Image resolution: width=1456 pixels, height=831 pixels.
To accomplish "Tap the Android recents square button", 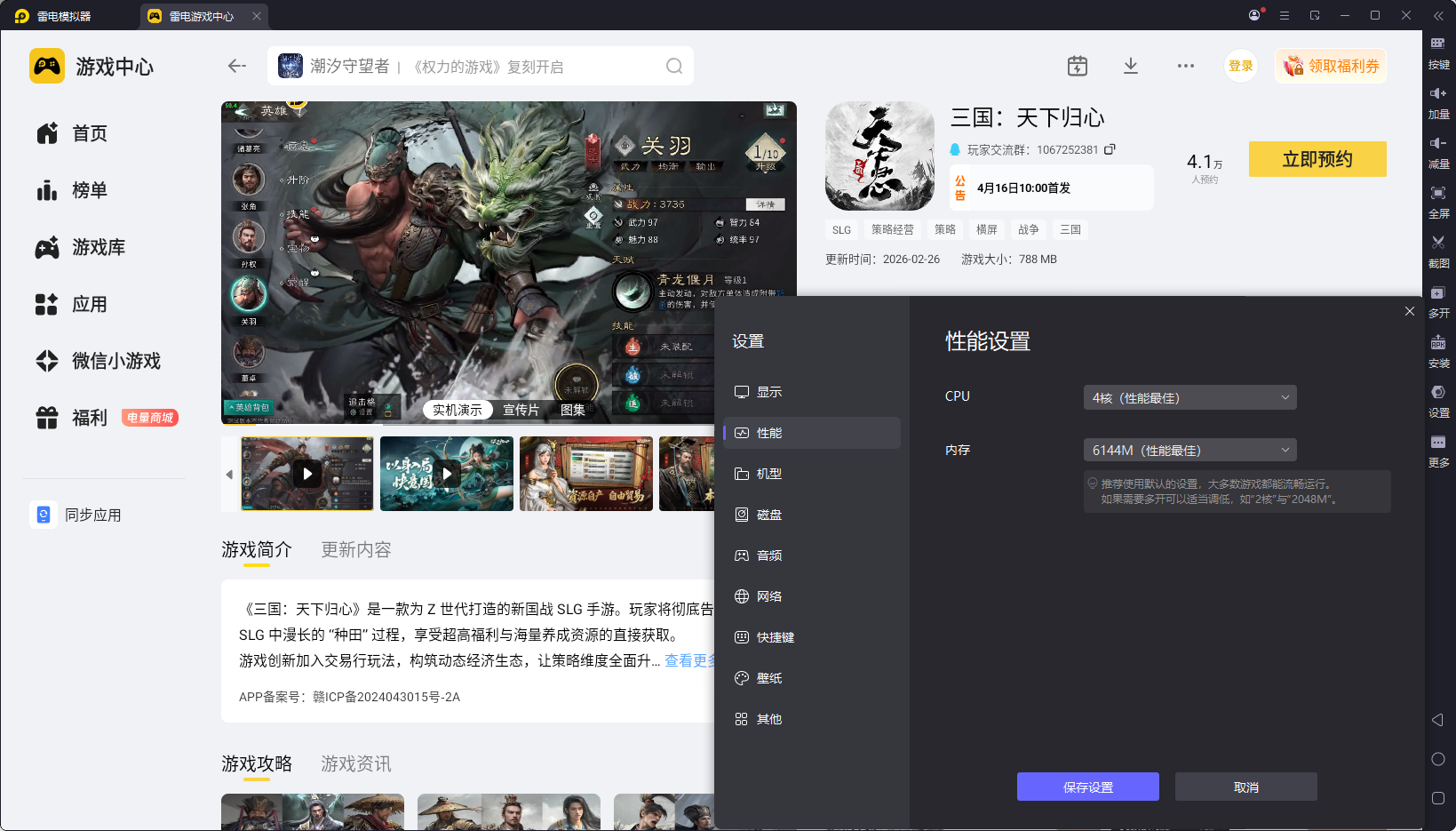I will pos(1438,798).
